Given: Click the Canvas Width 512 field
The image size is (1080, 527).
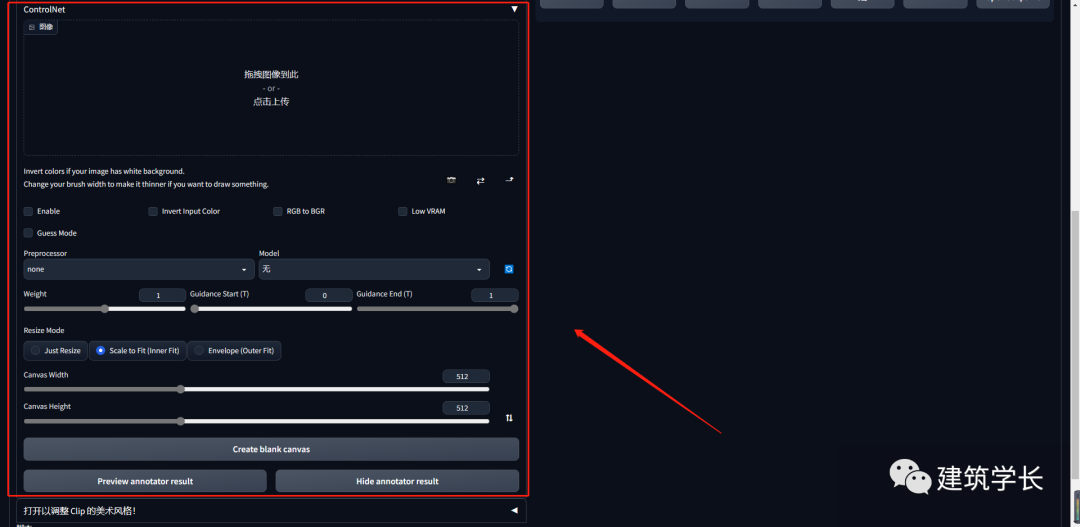Looking at the screenshot, I should 466,376.
